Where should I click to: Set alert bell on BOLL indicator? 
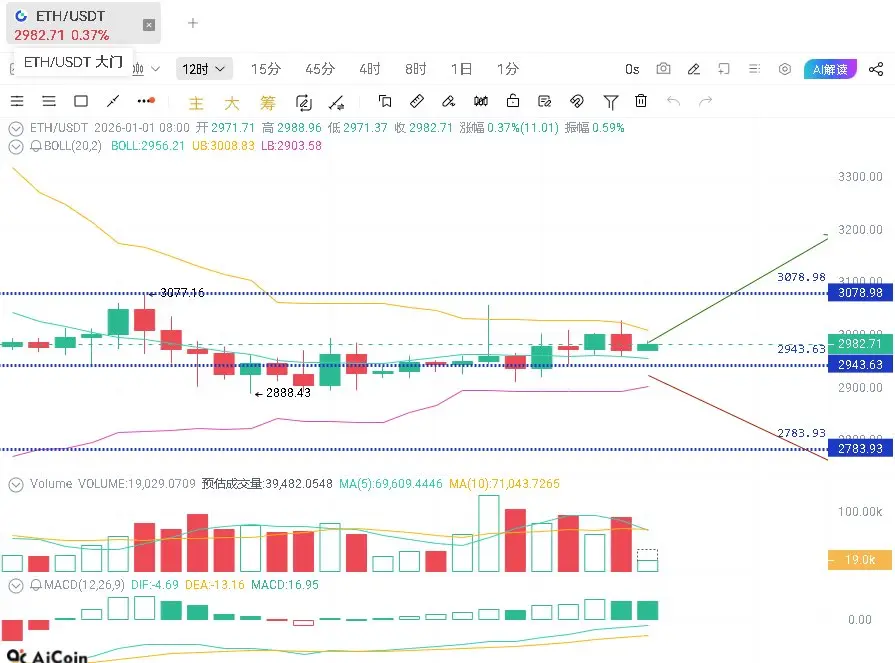pos(35,146)
